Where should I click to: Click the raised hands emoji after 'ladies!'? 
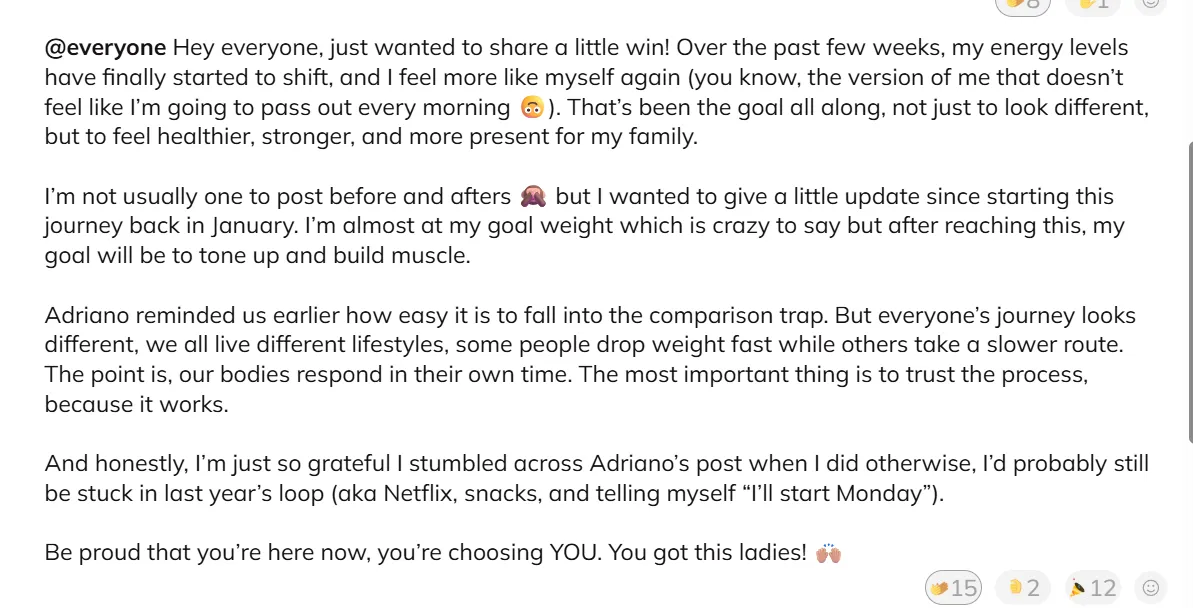(828, 552)
